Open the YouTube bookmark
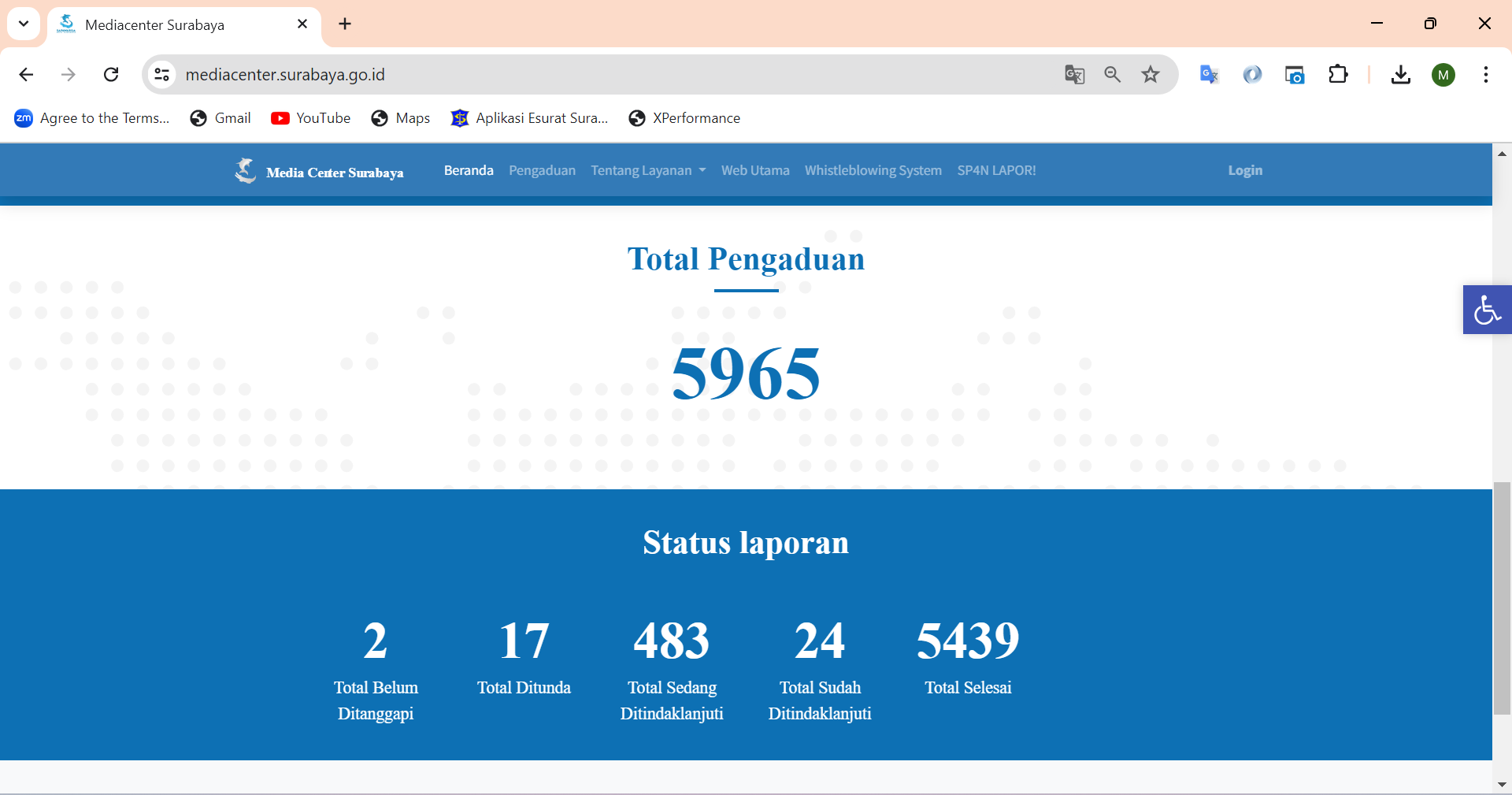Viewport: 1512px width, 795px height. tap(311, 118)
